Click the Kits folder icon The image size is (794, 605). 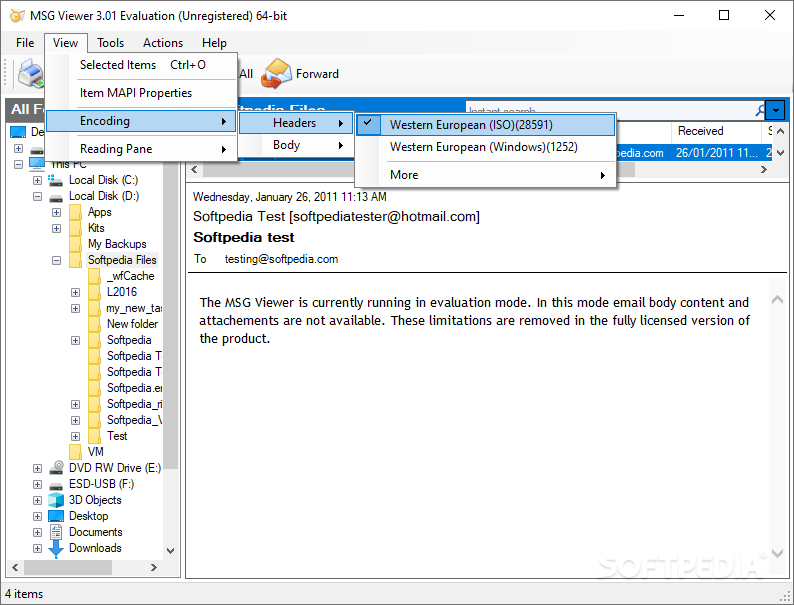pyautogui.click(x=75, y=228)
